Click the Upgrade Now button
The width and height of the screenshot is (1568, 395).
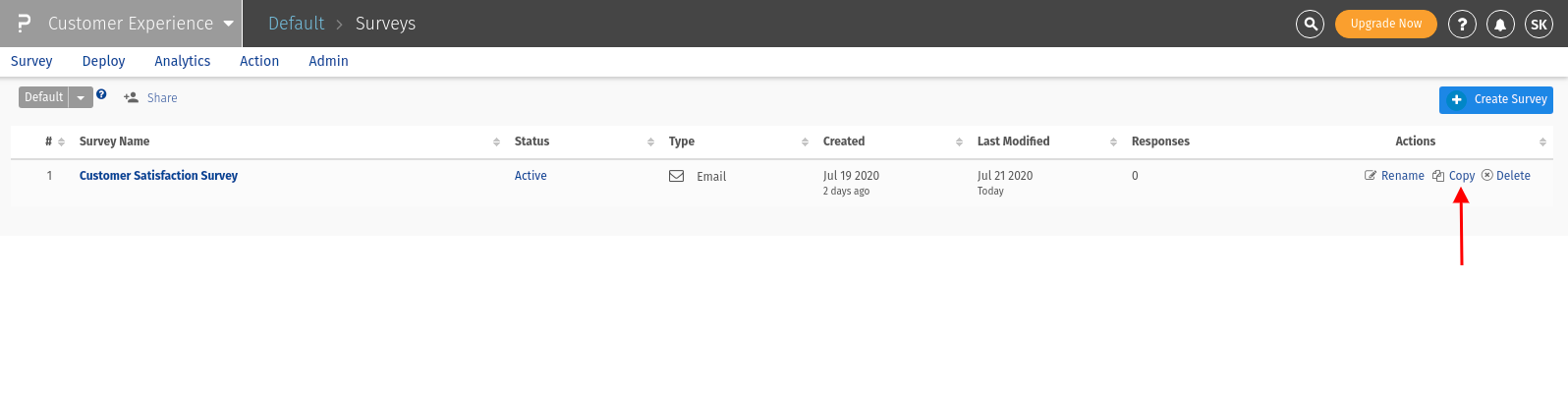(x=1385, y=24)
